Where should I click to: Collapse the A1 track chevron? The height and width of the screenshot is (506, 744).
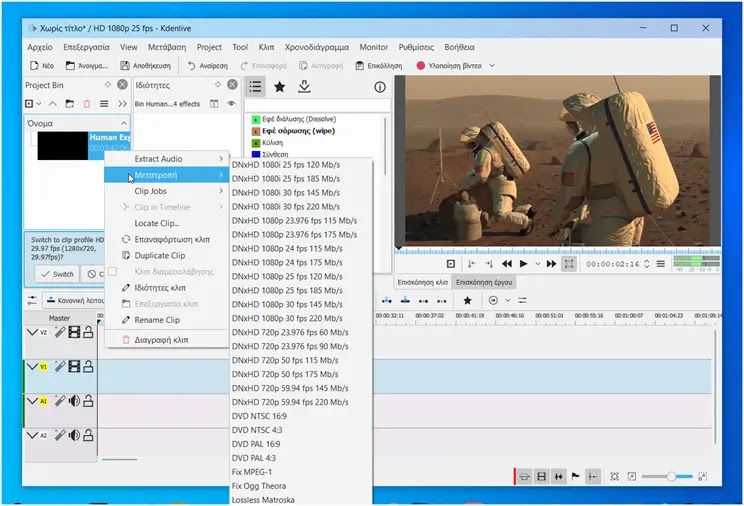point(32,401)
